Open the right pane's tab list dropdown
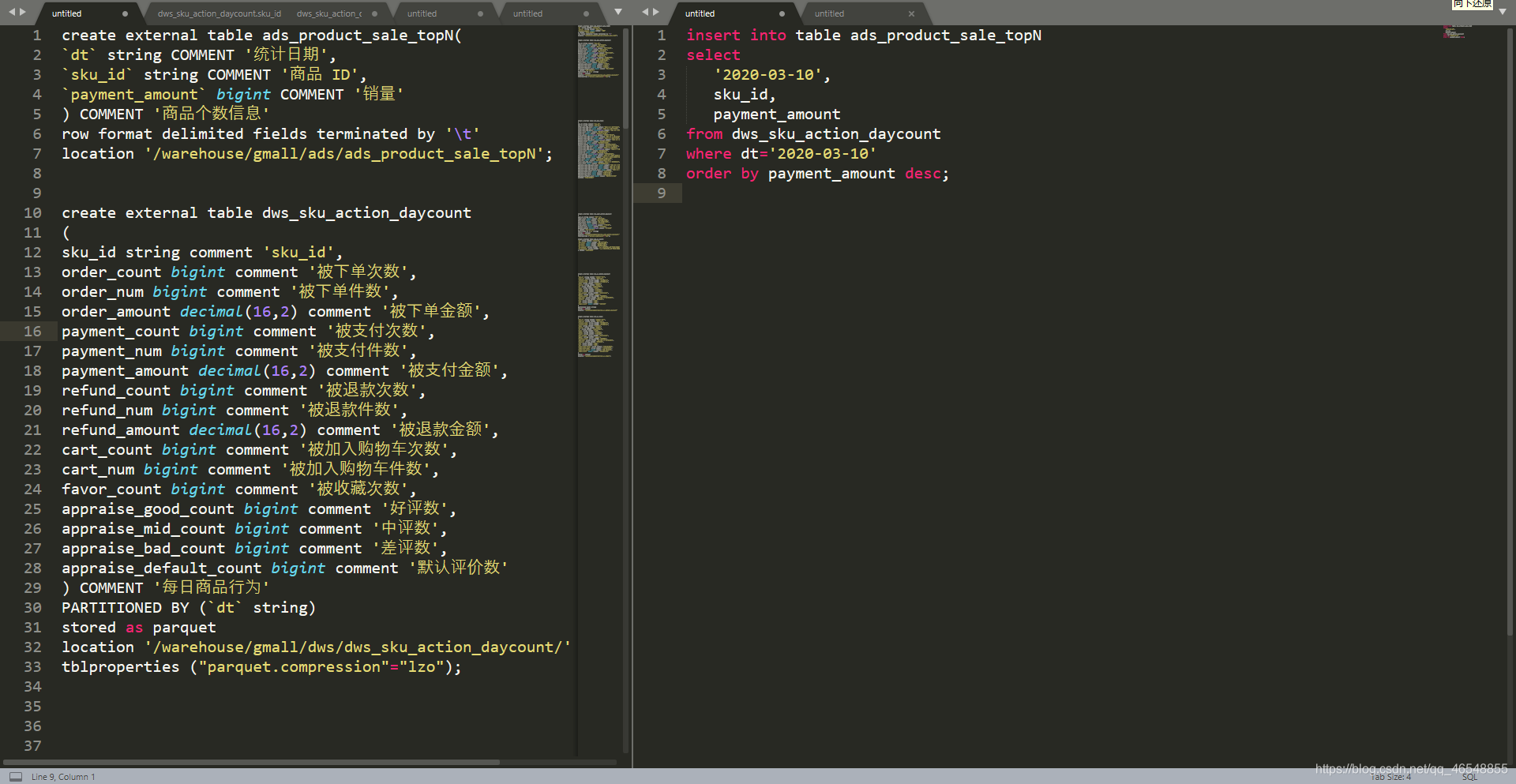Viewport: 1516px width, 784px height. tap(1502, 12)
